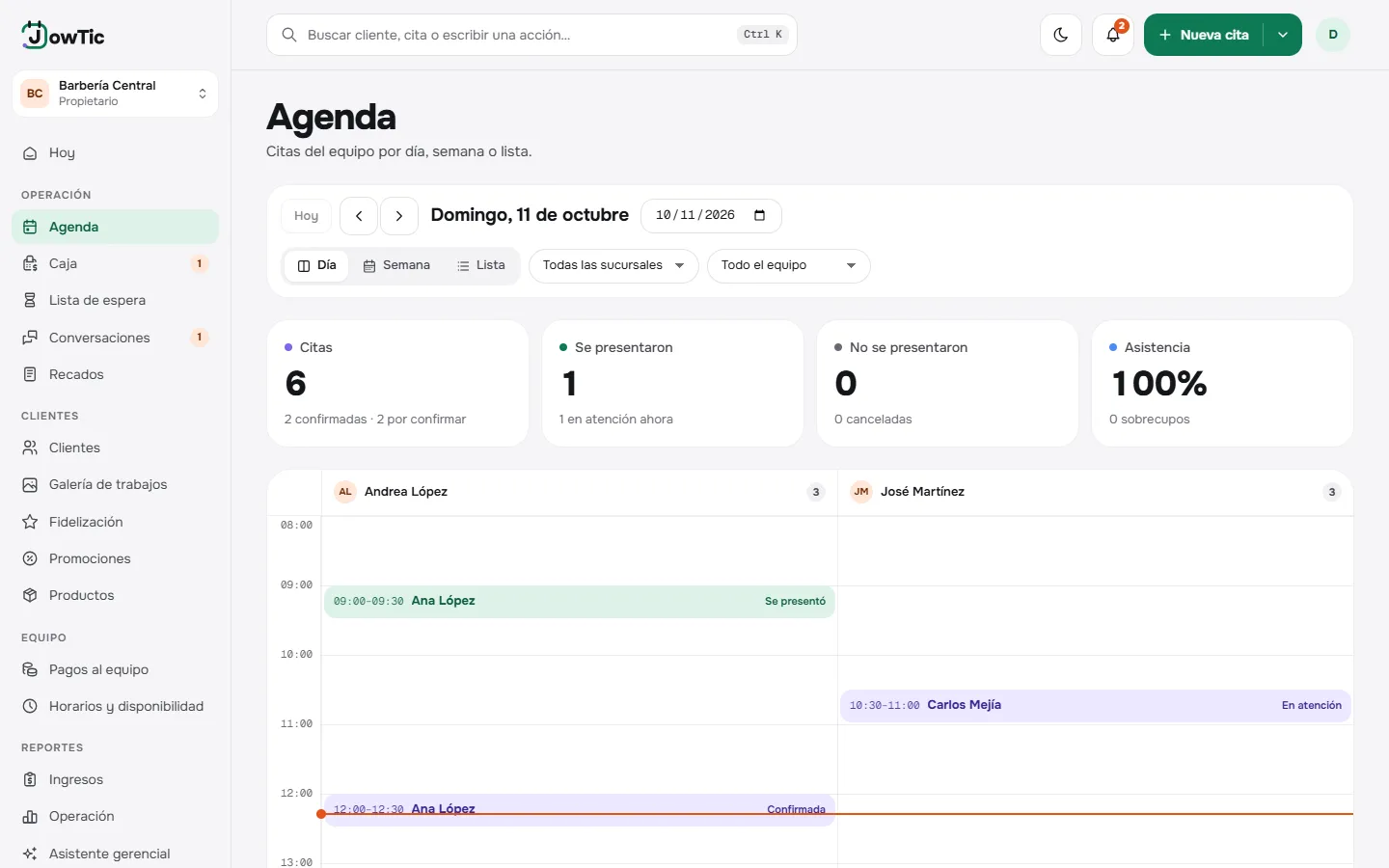The height and width of the screenshot is (868, 1389).
Task: Click the Se presentaron summary card
Action: (x=673, y=384)
